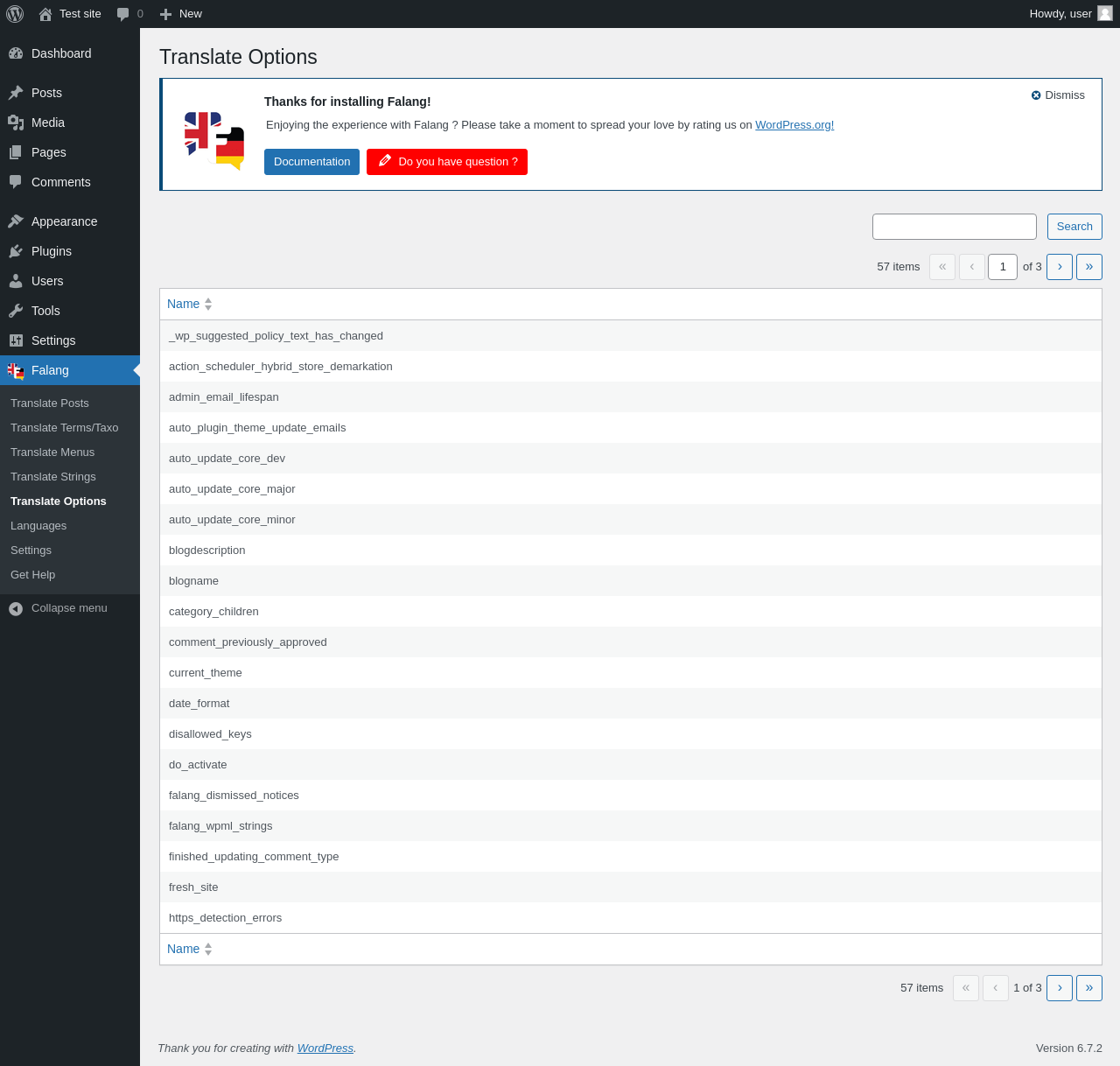Image resolution: width=1120 pixels, height=1066 pixels.
Task: Select the auto_update_core_major row
Action: [631, 489]
